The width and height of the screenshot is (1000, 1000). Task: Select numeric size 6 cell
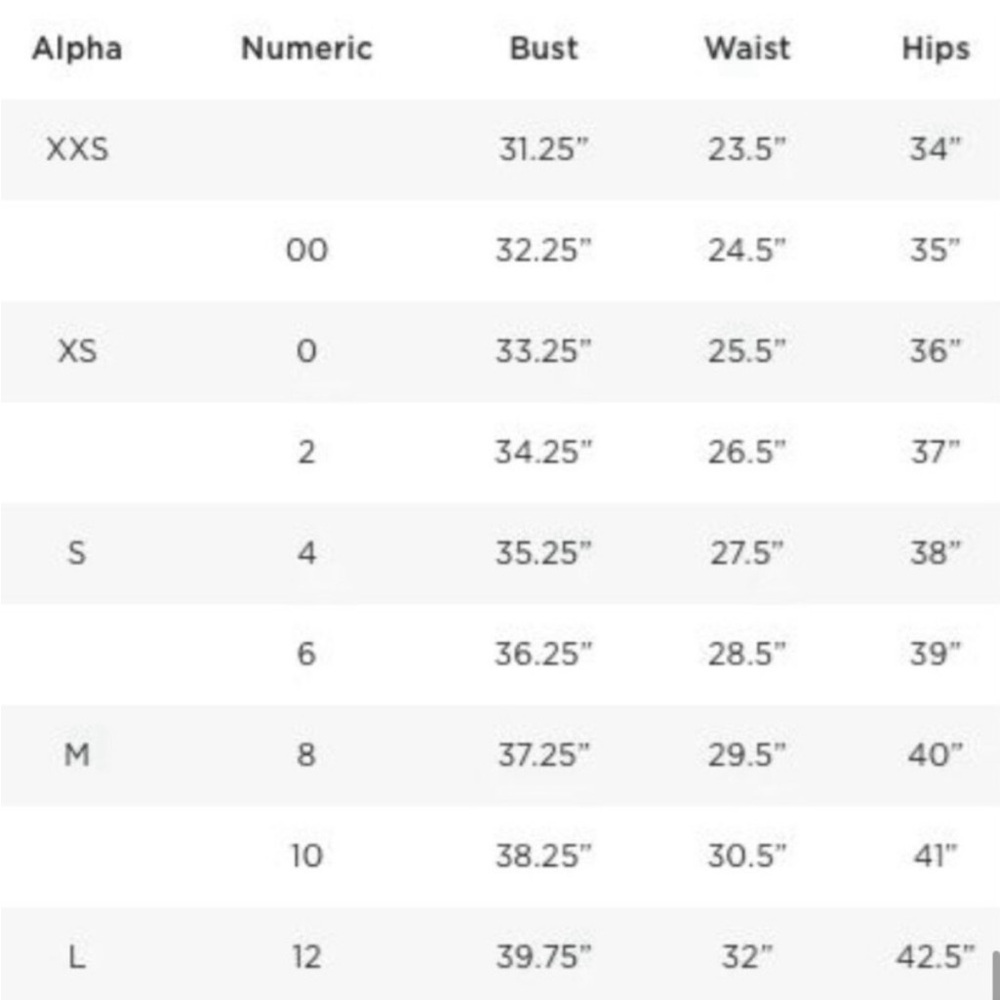(307, 654)
